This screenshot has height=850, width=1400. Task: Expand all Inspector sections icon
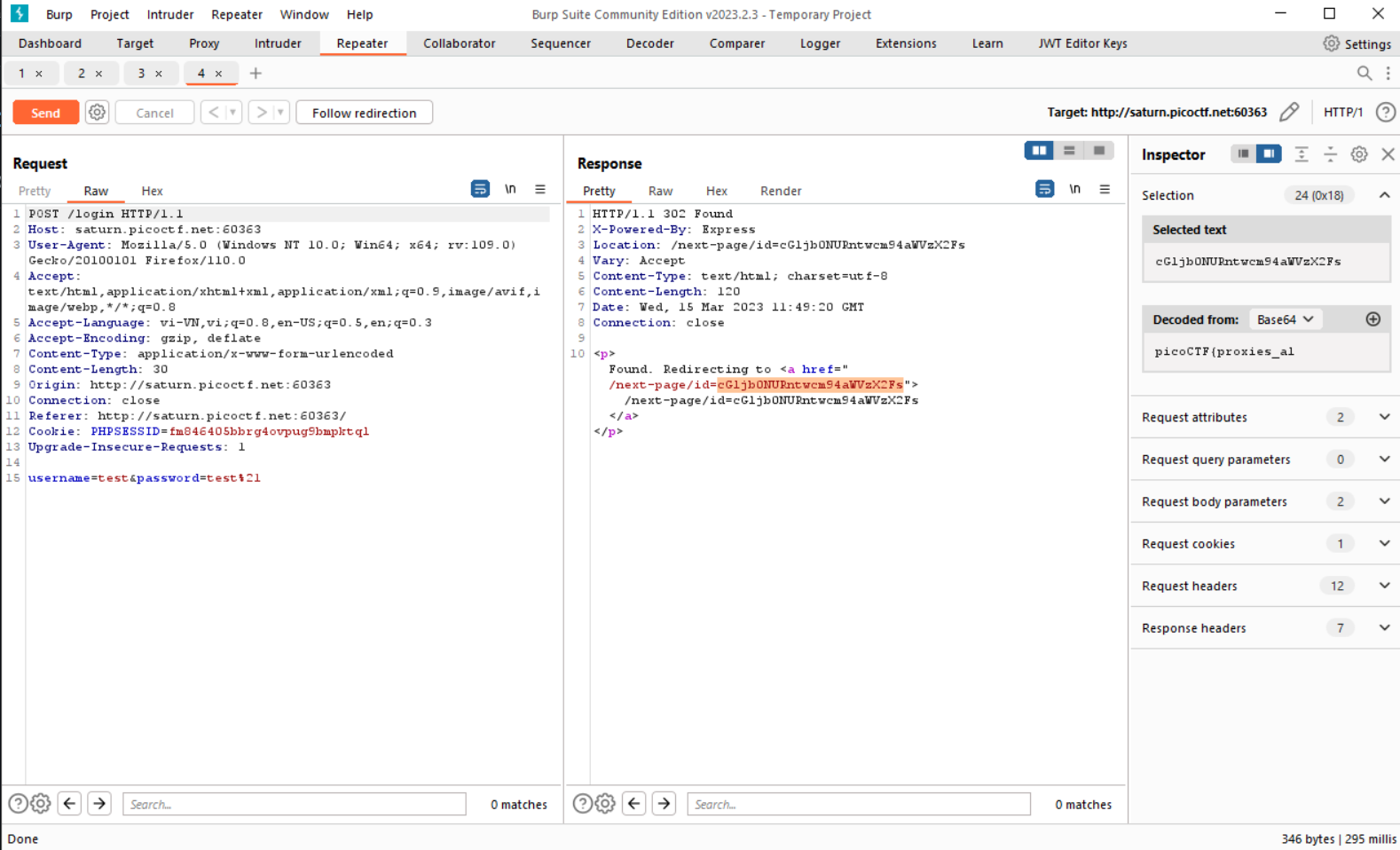click(1301, 154)
